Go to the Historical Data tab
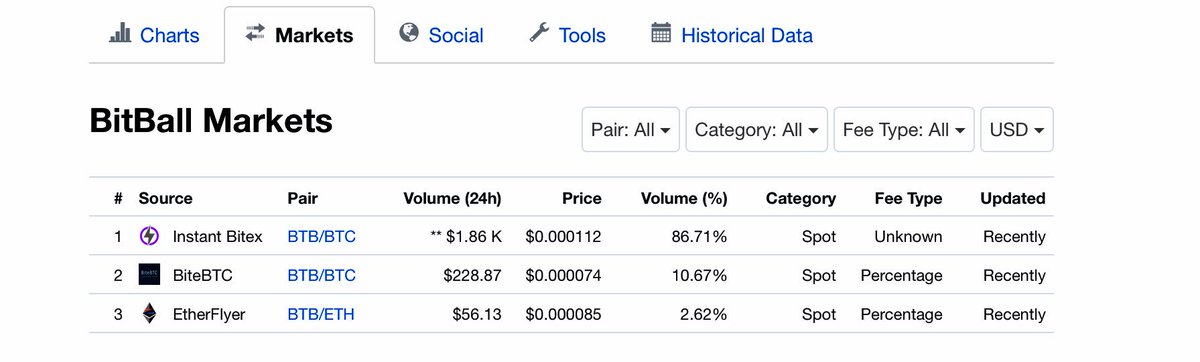This screenshot has width=1200, height=362. coord(731,35)
